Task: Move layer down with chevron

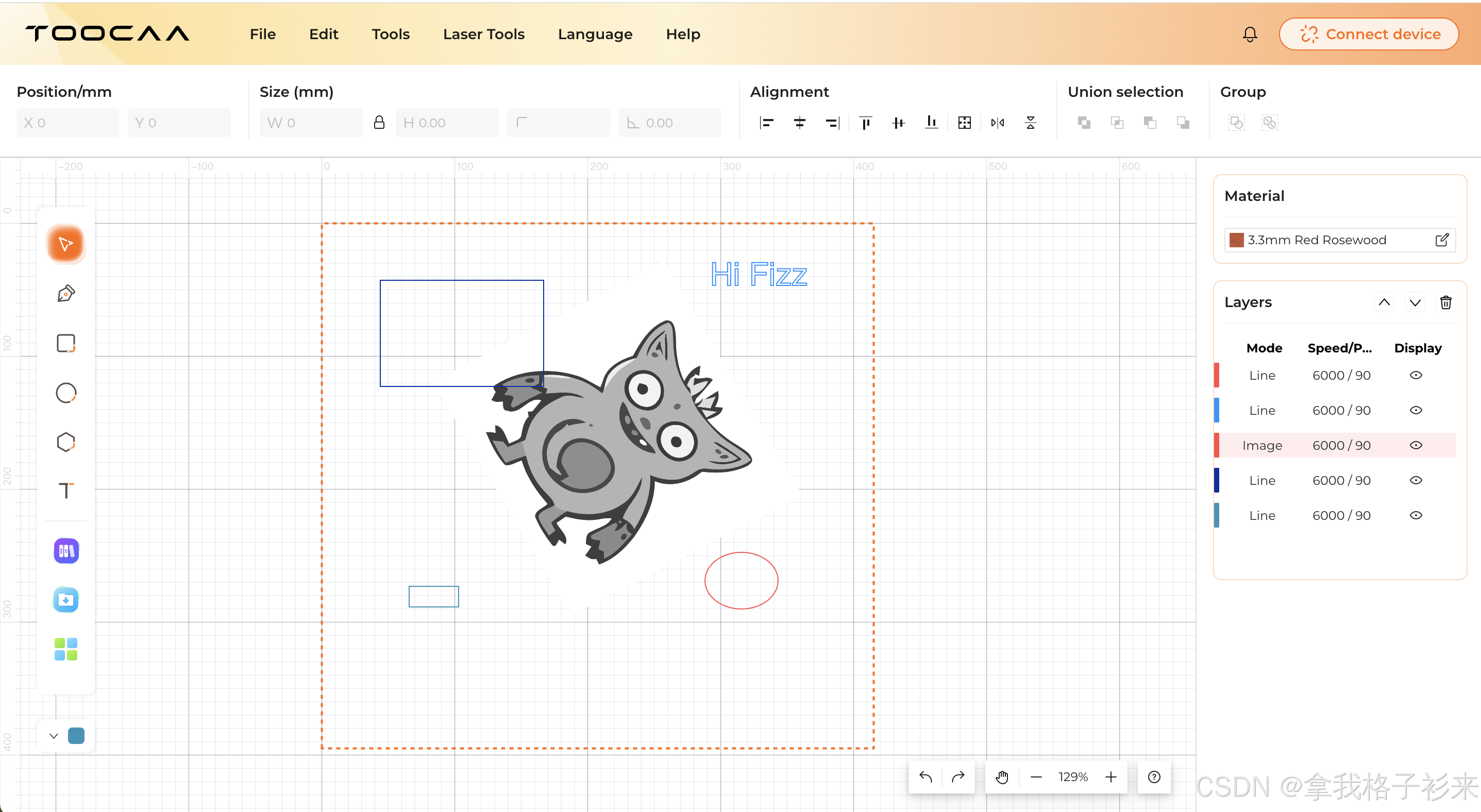Action: click(1415, 302)
